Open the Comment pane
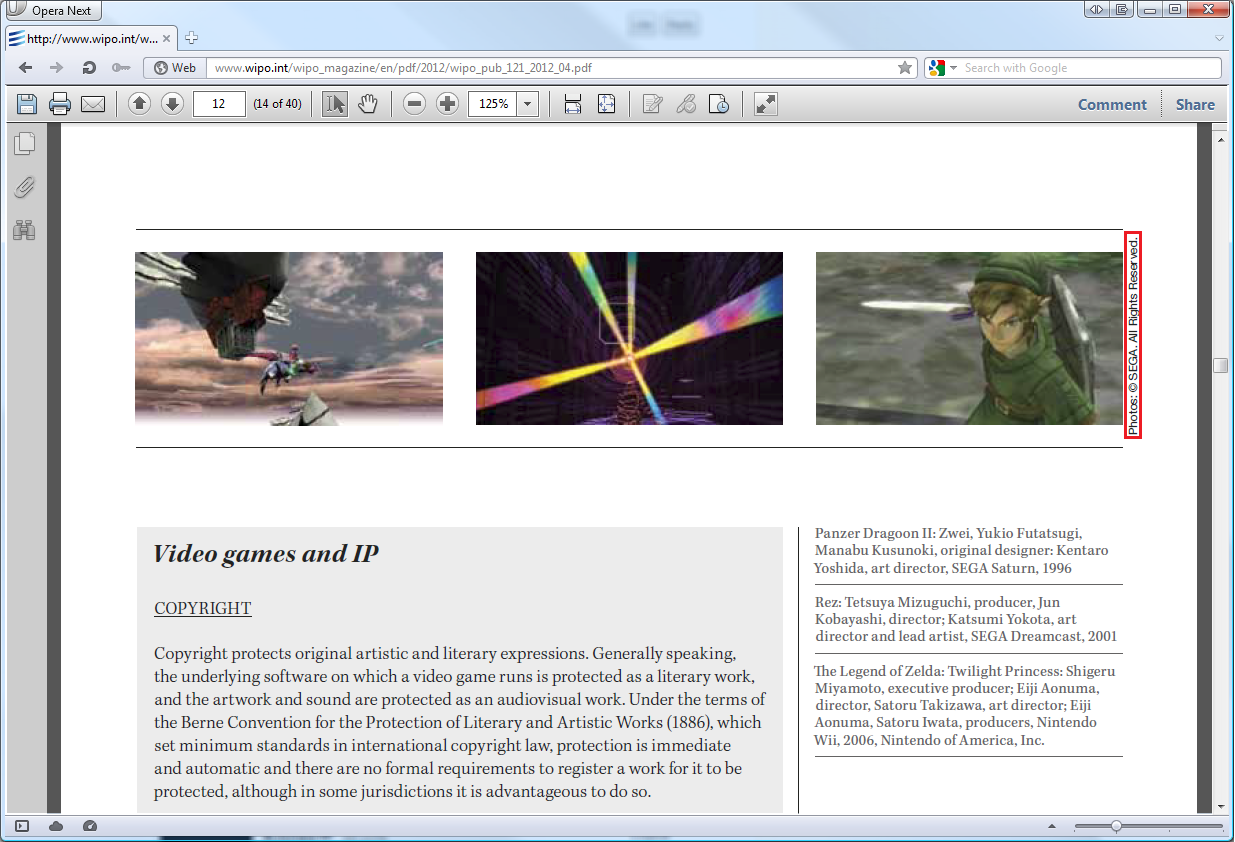This screenshot has width=1235, height=842. tap(1112, 104)
